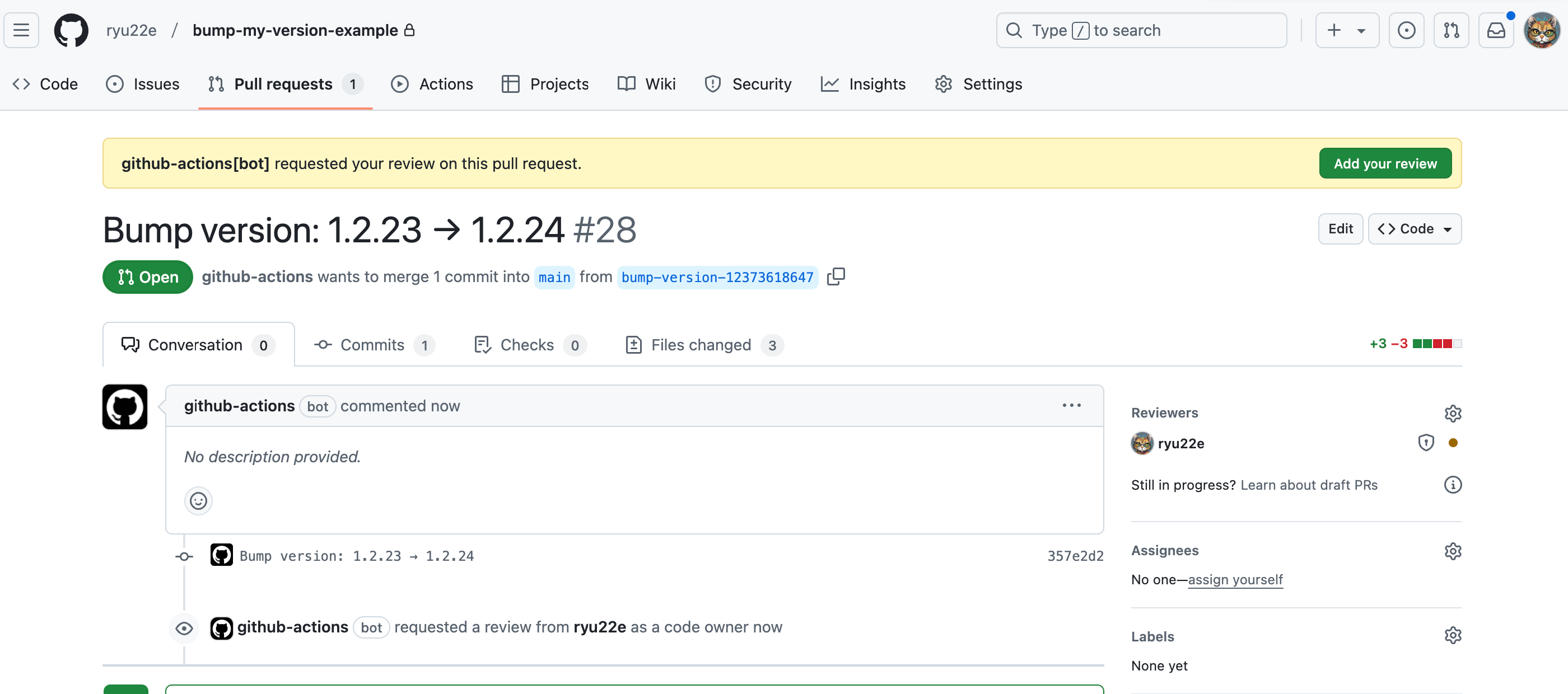Click the green Open status badge

[148, 278]
